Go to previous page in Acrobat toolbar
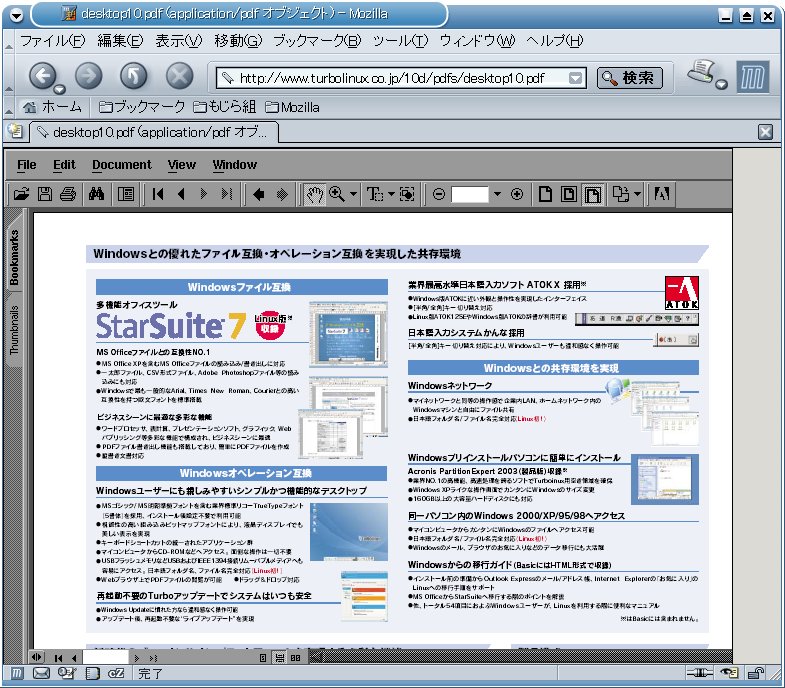 (x=181, y=194)
